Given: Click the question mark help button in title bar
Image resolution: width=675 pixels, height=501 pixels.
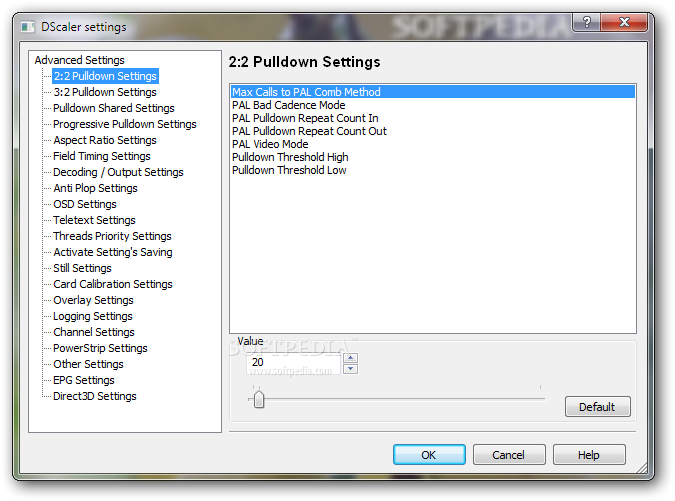Looking at the screenshot, I should (x=586, y=22).
